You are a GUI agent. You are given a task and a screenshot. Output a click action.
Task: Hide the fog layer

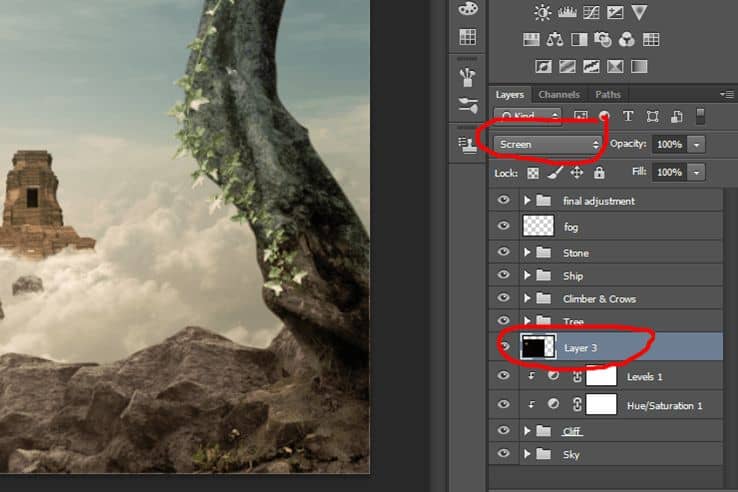tap(504, 226)
